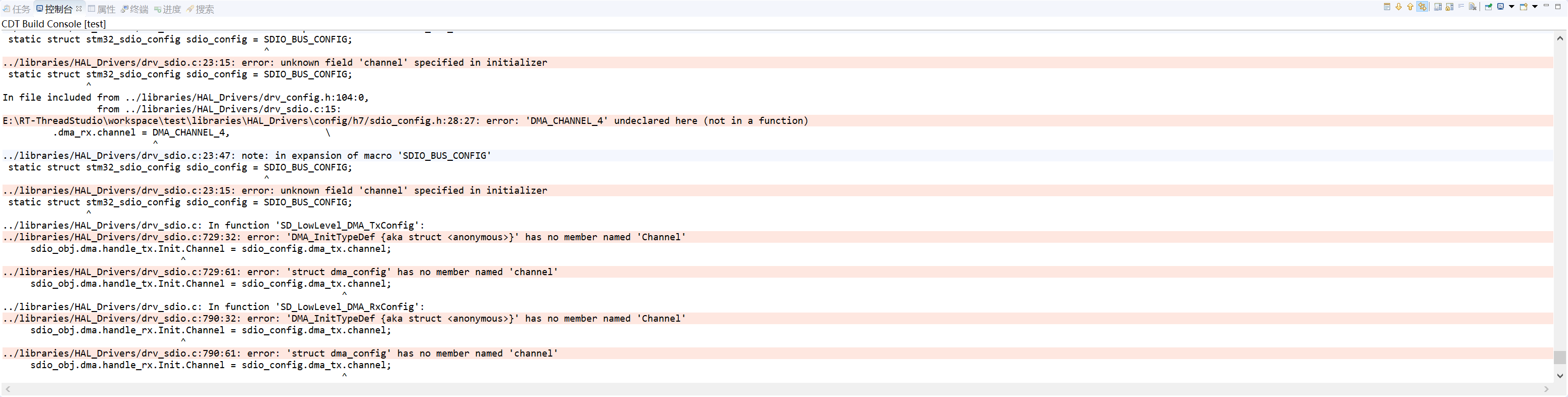The height and width of the screenshot is (397, 1568).
Task: Click the display selected console monitor icon
Action: coord(1500,7)
